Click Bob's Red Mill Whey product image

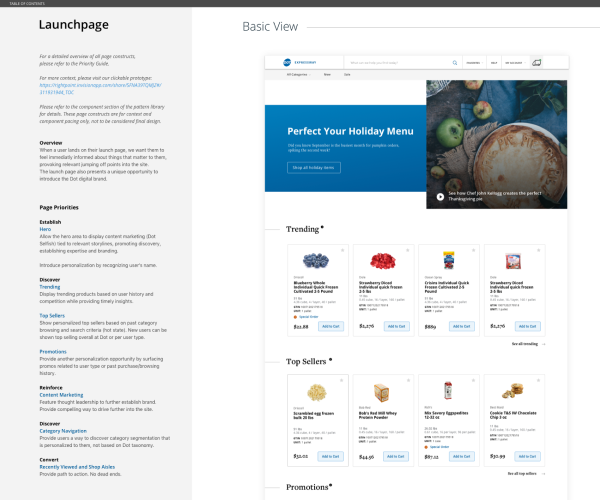[381, 392]
